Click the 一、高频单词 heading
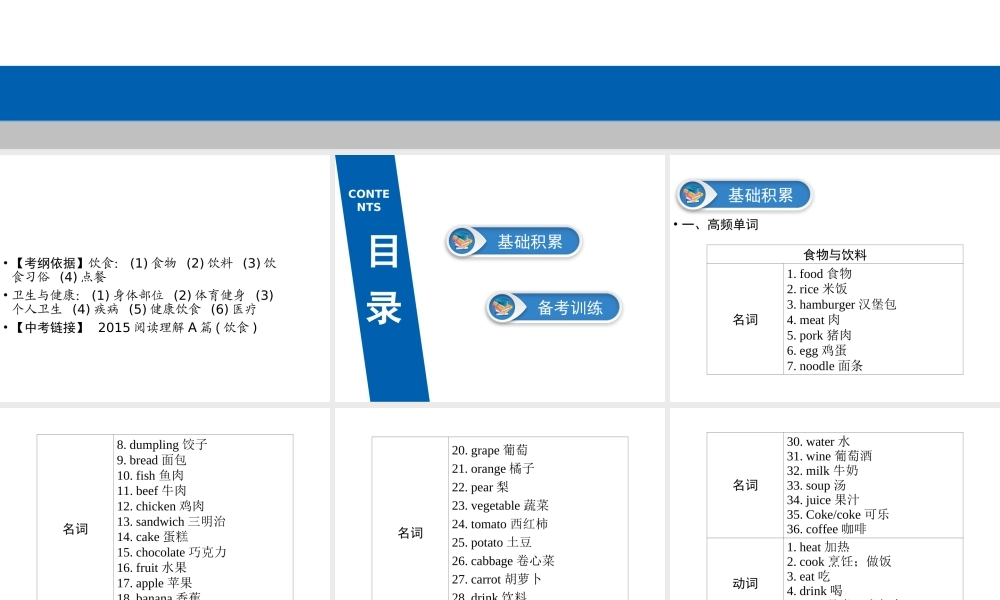 (720, 224)
